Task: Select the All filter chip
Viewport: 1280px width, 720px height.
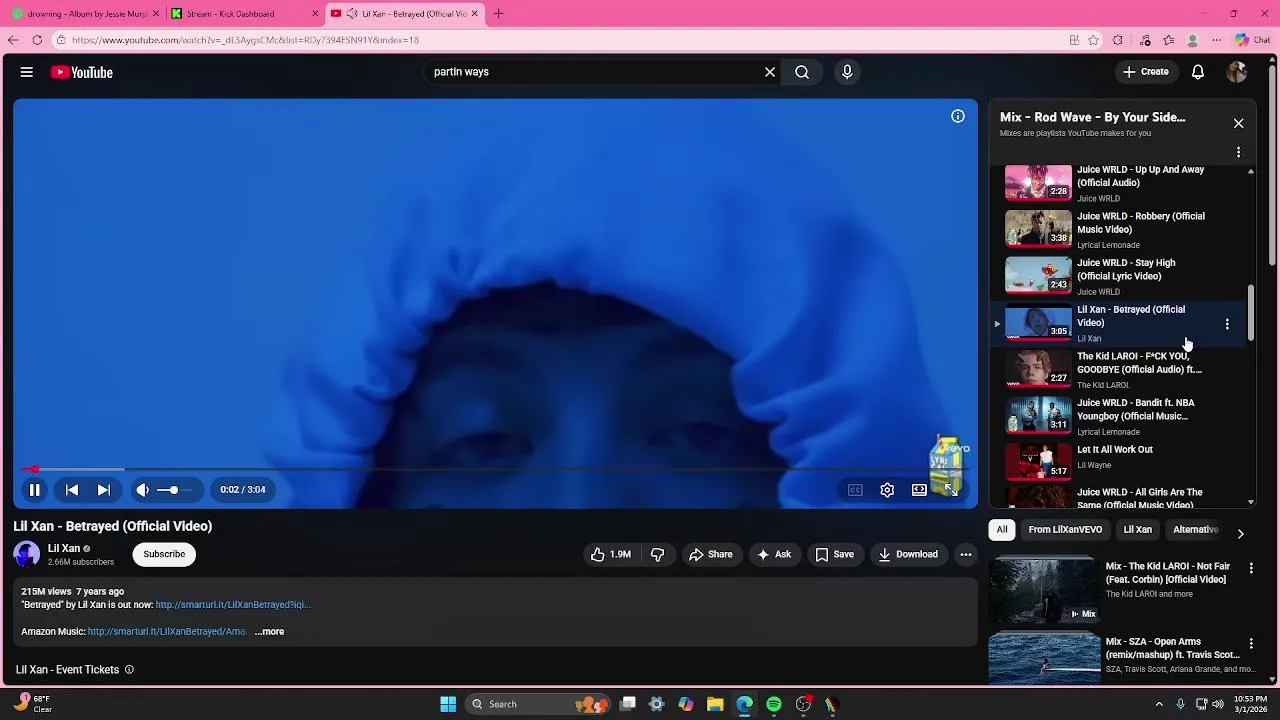Action: point(1002,530)
